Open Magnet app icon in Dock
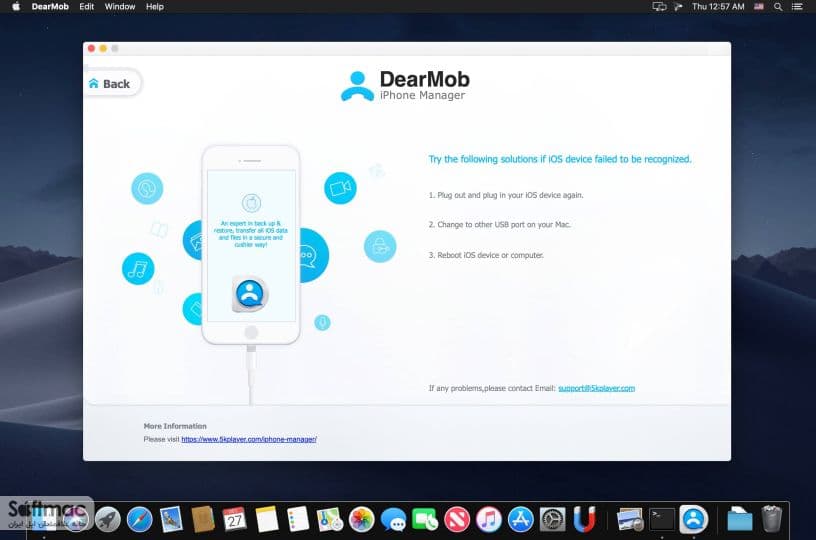Screen dimensions: 816x540 tap(584, 519)
